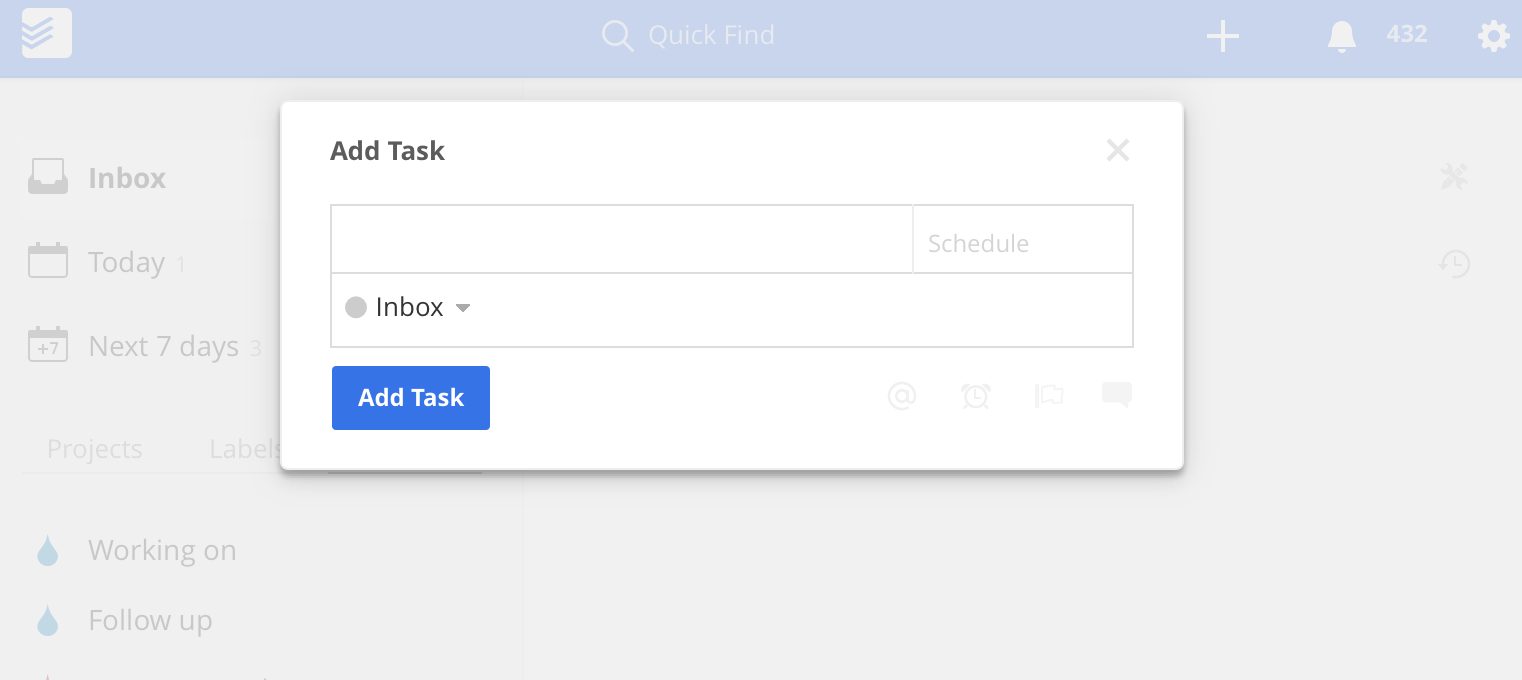The width and height of the screenshot is (1522, 680).
Task: Click the activity history icon on the right
Action: click(x=1455, y=264)
